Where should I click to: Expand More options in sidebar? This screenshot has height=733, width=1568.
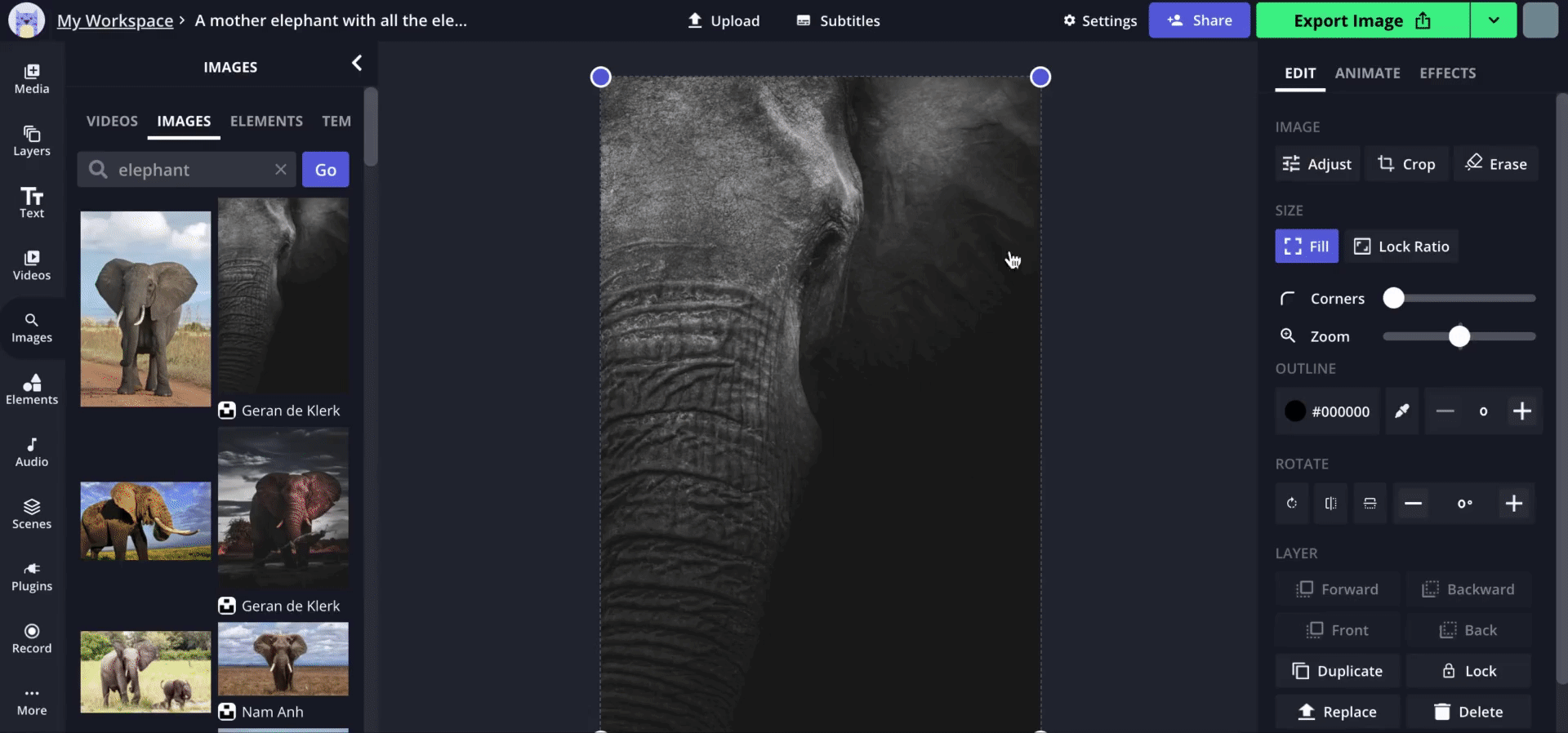tap(32, 700)
